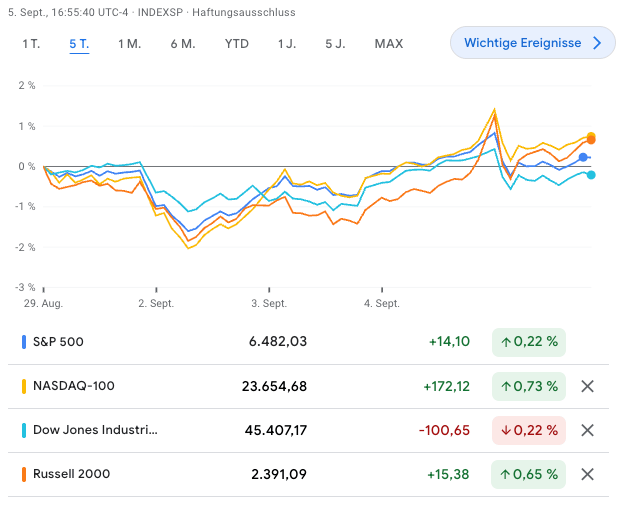Remove Russell 2000 from the comparison
Viewport: 619px width, 506px height.
588,474
